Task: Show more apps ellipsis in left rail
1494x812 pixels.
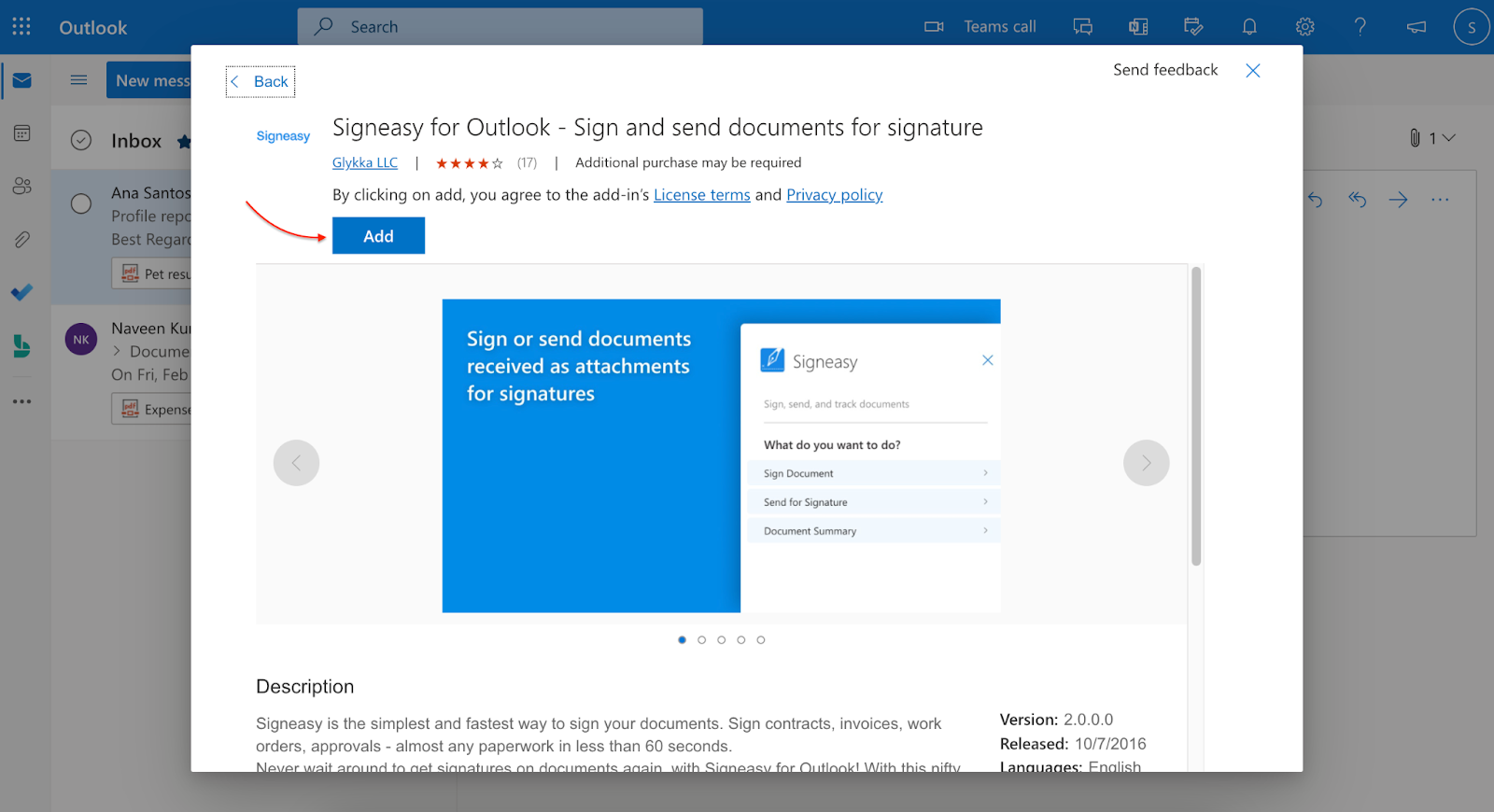Action: [x=22, y=401]
